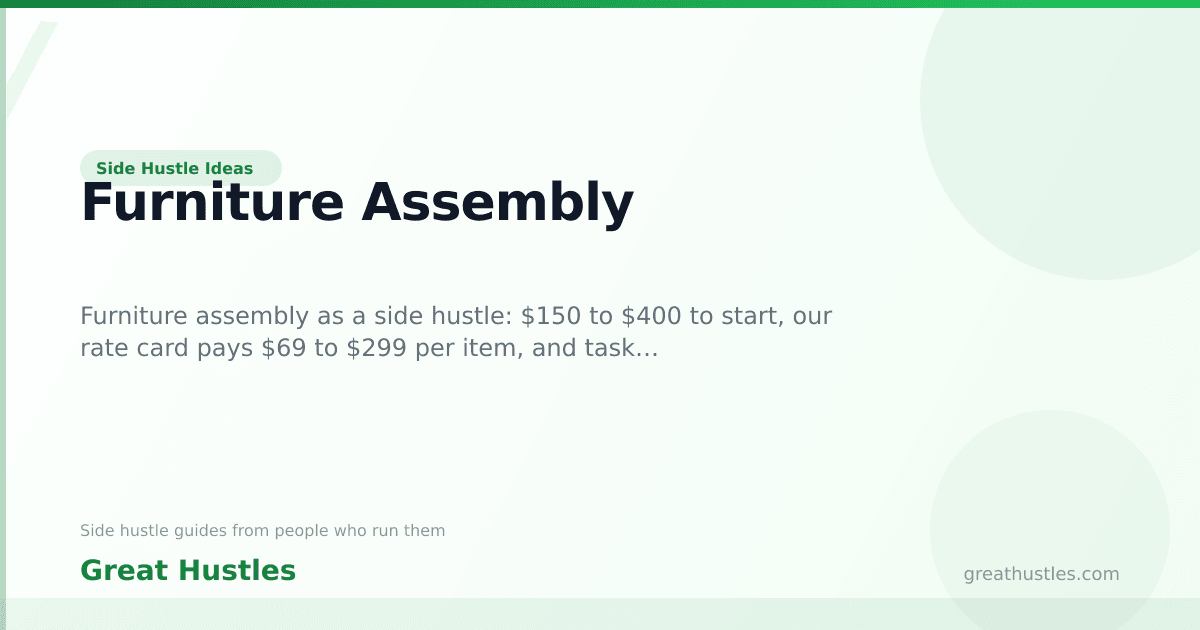Select the Furniture Assembly headline
Viewport: 1200px width, 630px height.
[357, 203]
